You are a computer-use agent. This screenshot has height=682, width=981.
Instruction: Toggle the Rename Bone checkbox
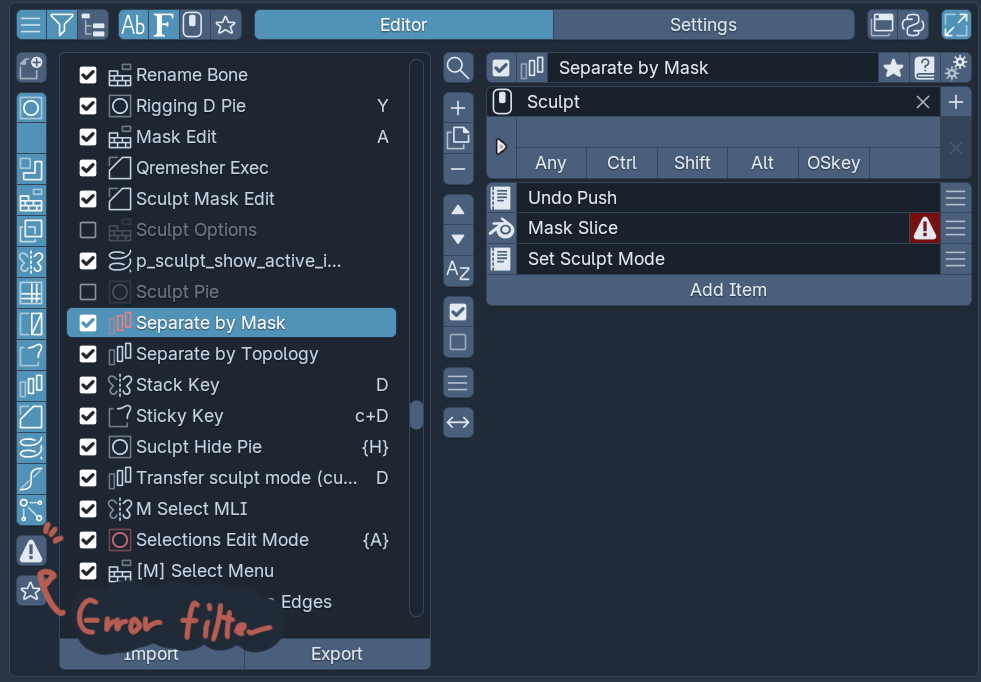88,75
